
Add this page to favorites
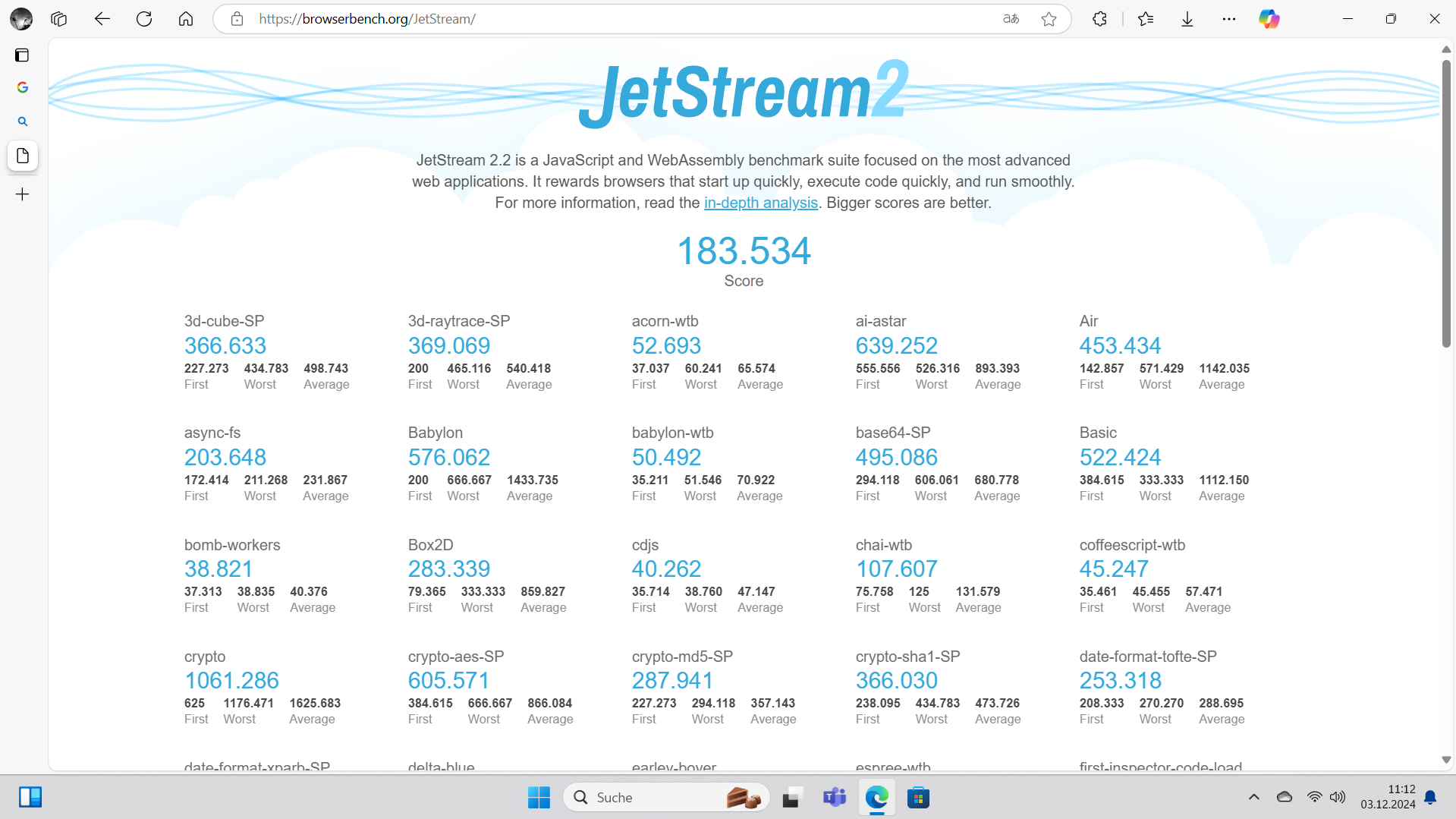[x=1049, y=19]
